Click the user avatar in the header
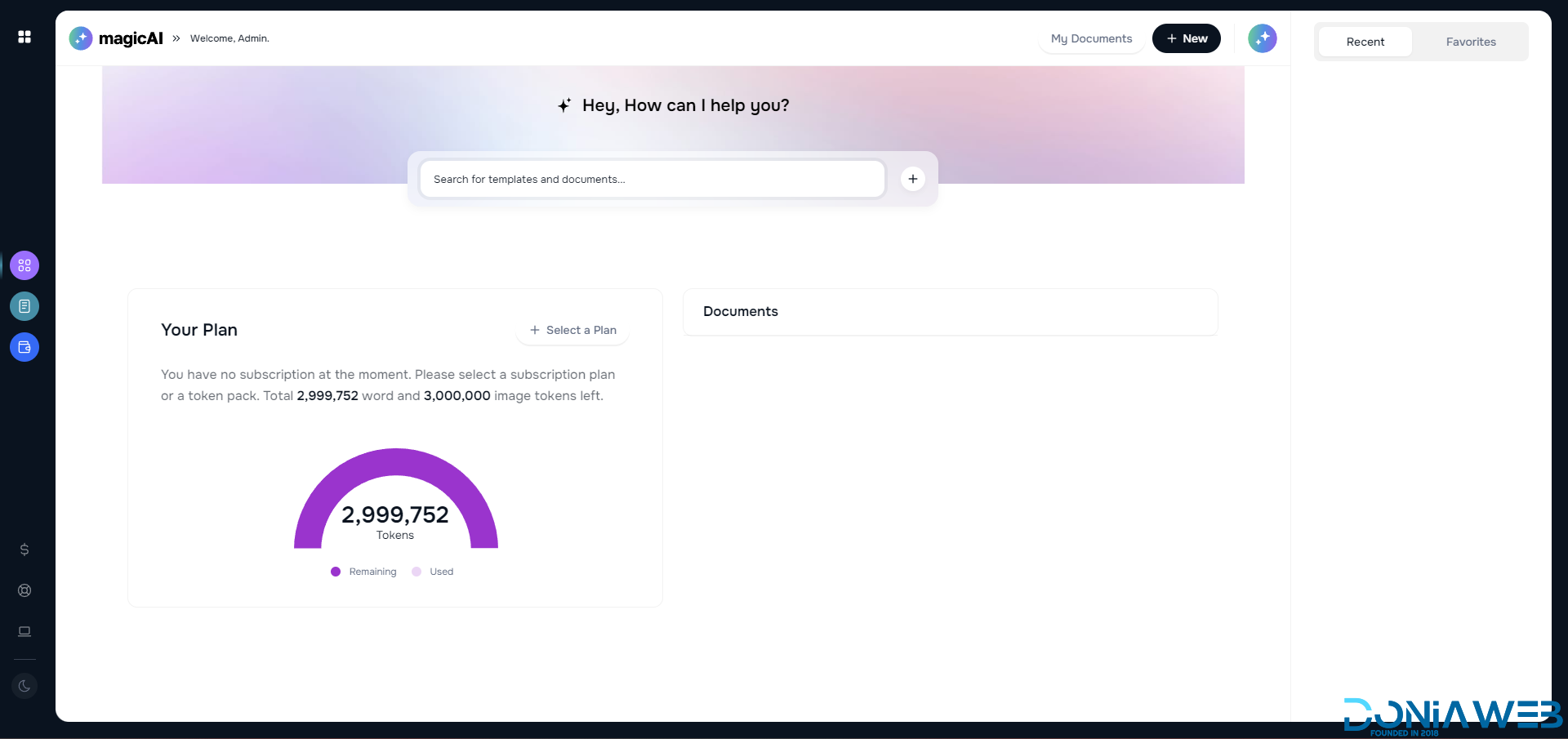This screenshot has width=1568, height=739. coord(1262,38)
